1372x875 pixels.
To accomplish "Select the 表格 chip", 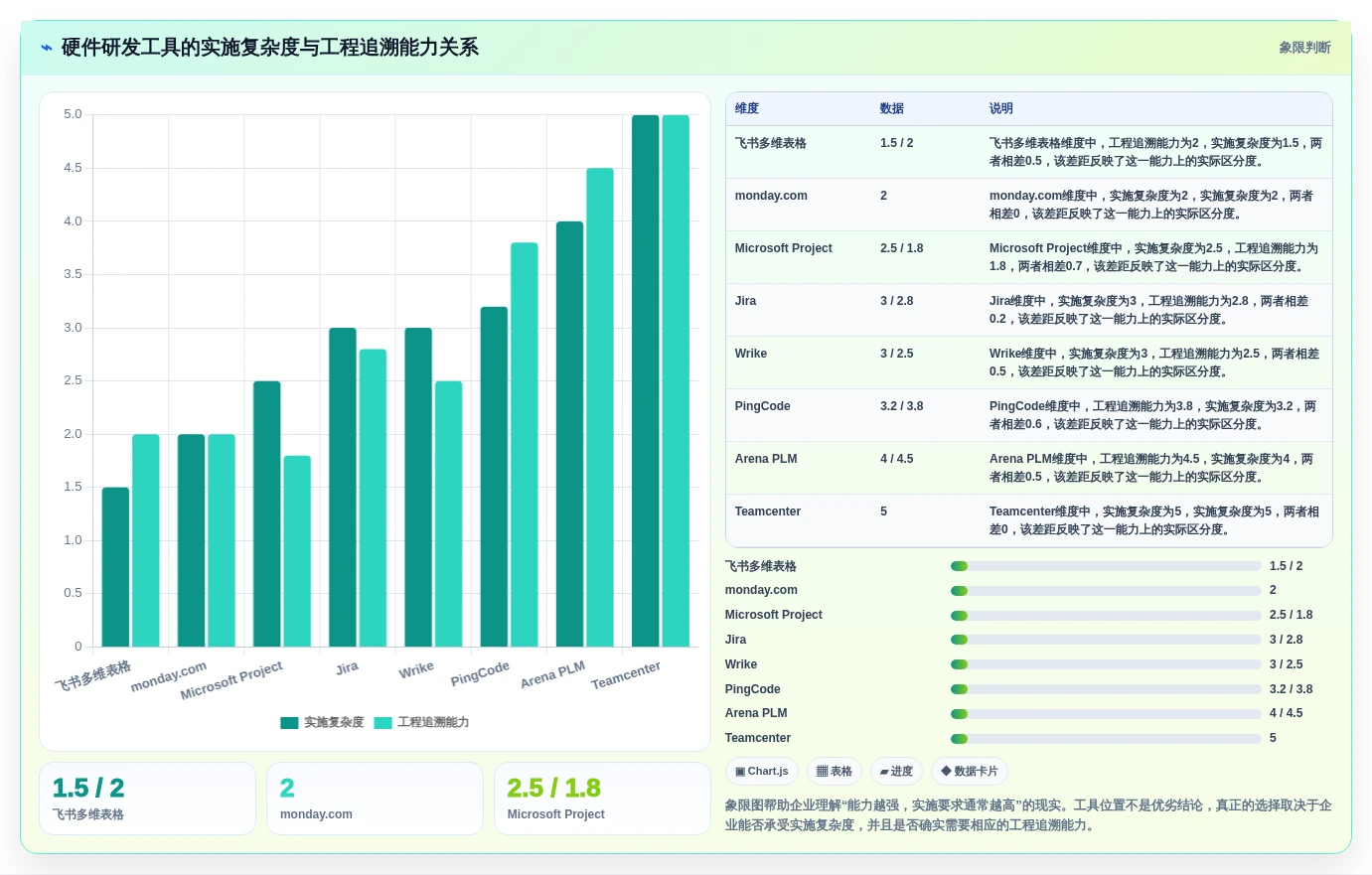I will pyautogui.click(x=835, y=771).
